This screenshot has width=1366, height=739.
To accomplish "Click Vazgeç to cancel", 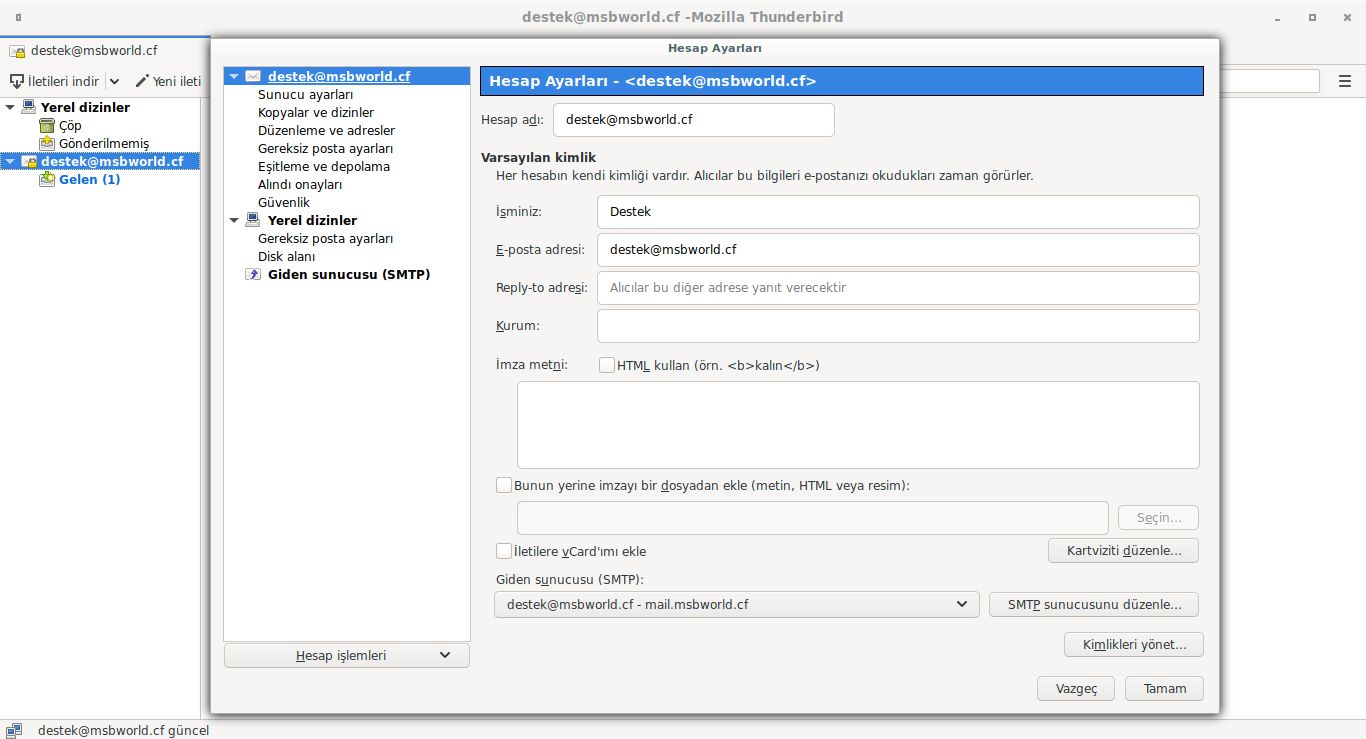I will pyautogui.click(x=1076, y=688).
